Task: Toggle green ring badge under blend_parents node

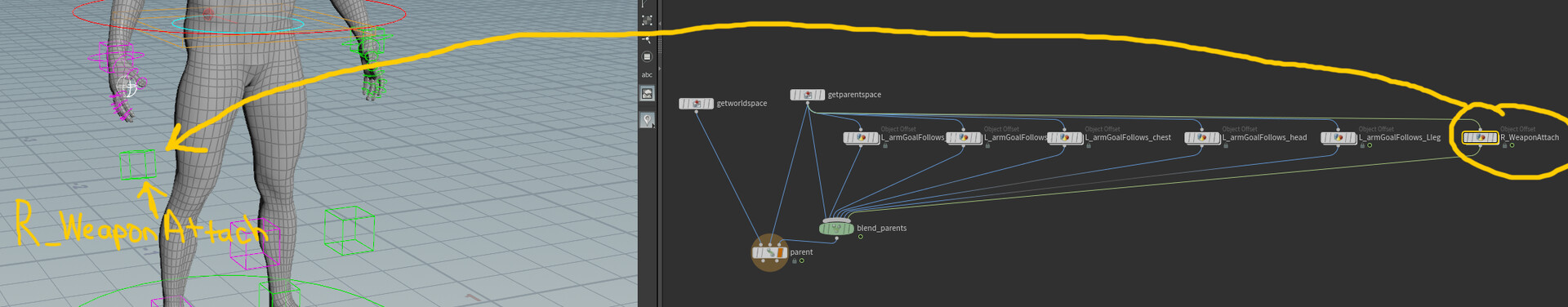Action: [x=860, y=237]
